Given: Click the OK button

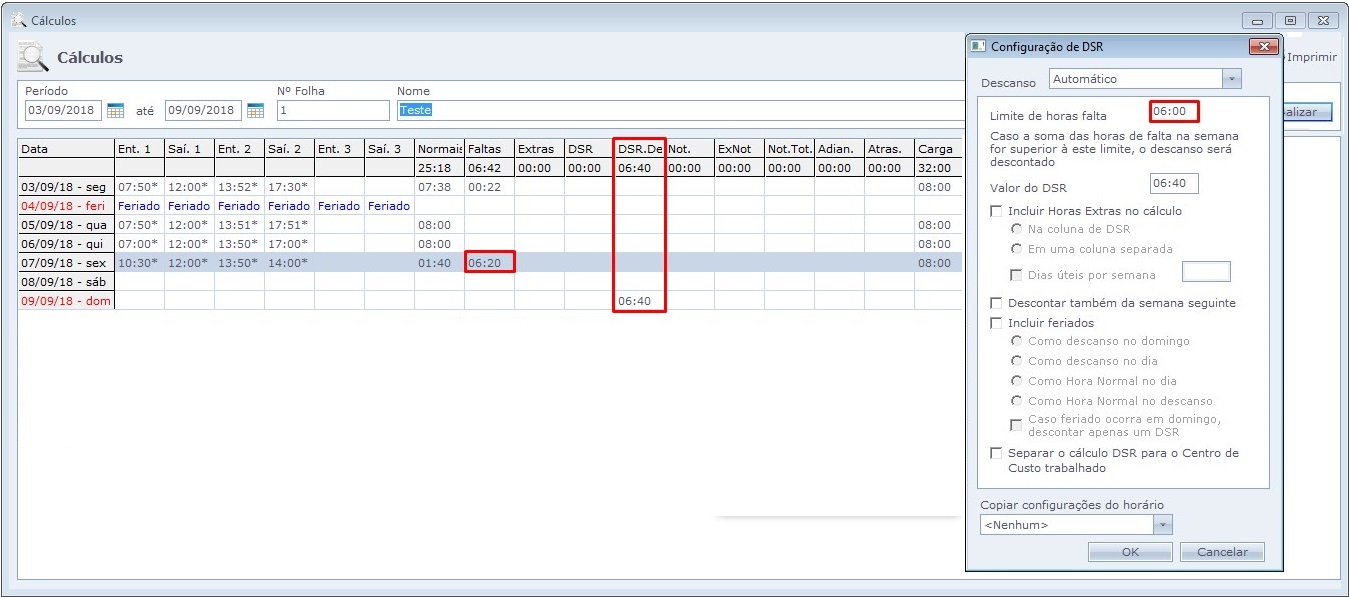Looking at the screenshot, I should (1130, 552).
